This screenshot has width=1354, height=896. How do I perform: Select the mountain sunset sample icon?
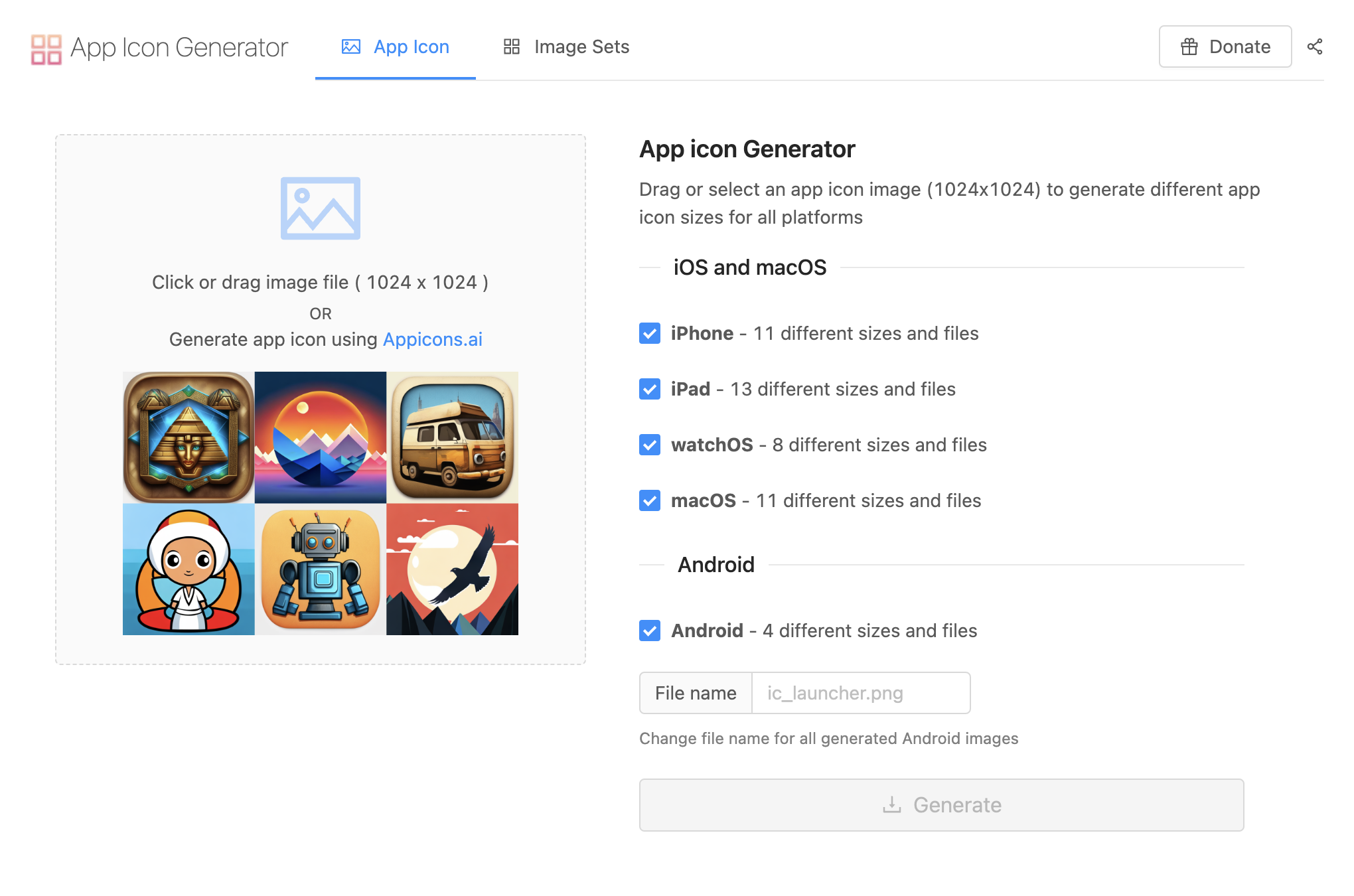[320, 437]
